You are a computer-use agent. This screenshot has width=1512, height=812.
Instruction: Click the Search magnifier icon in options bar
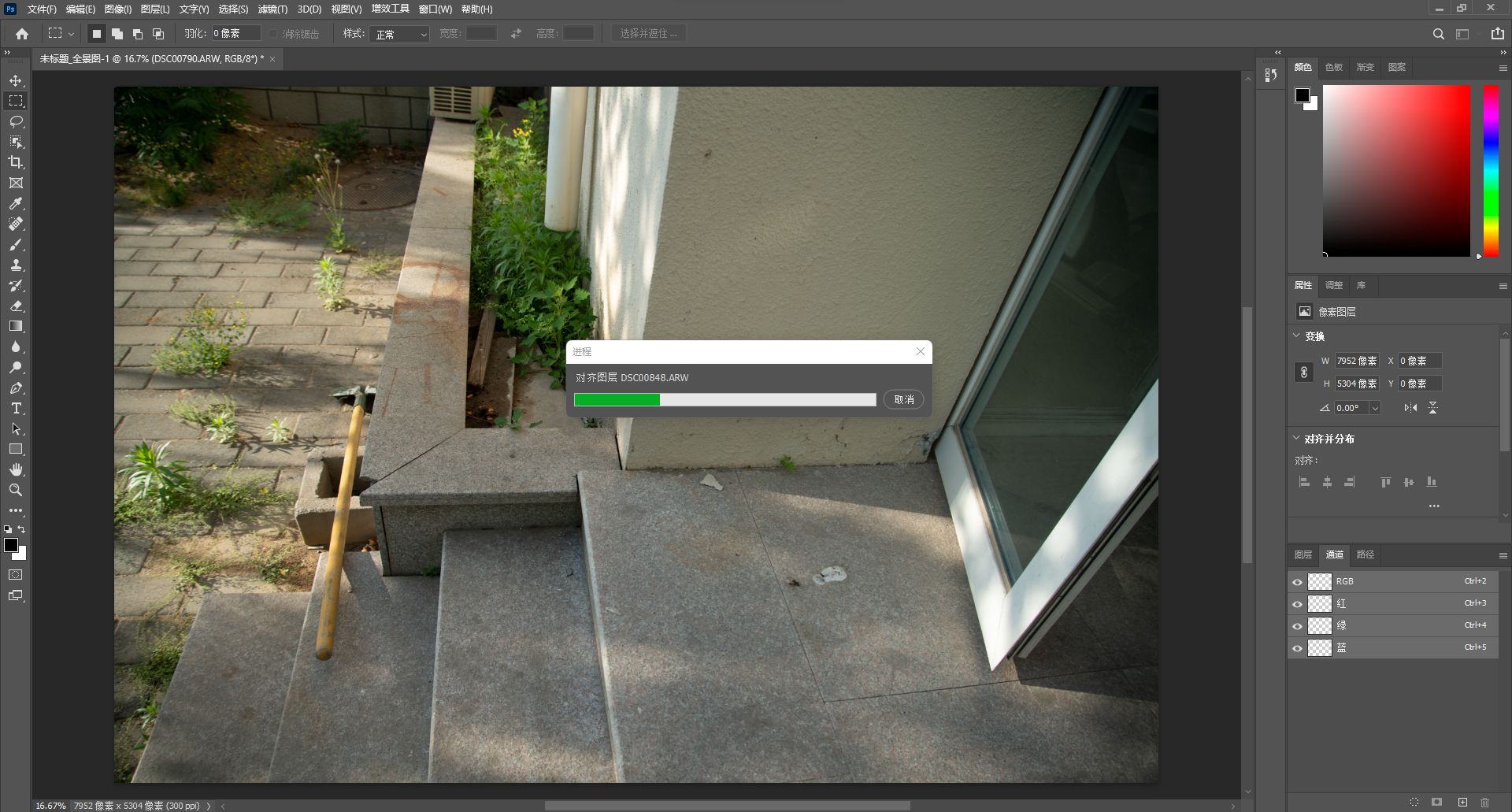(1438, 34)
